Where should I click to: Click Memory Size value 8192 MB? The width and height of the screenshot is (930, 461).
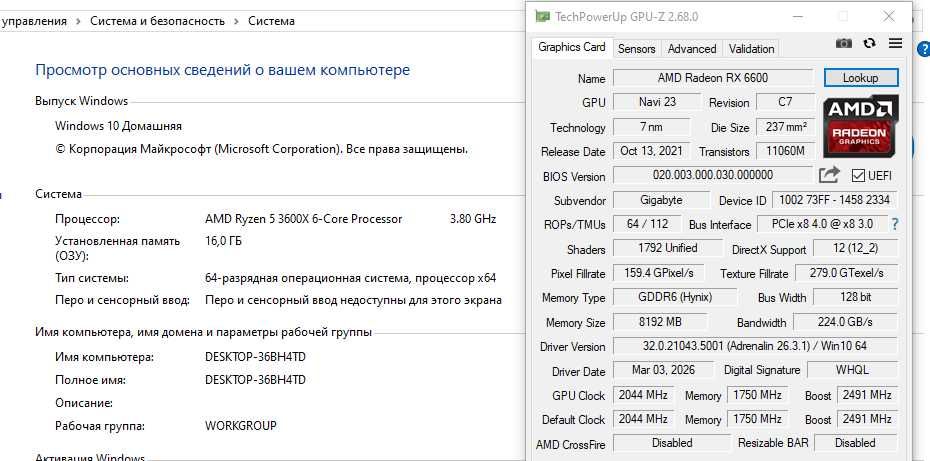660,322
